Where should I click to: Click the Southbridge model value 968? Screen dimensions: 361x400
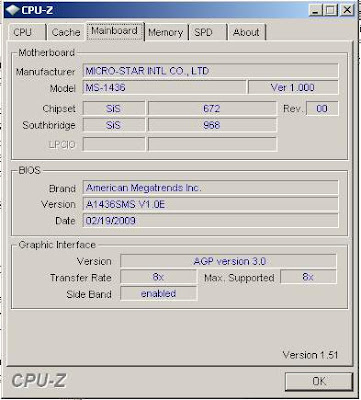point(212,125)
